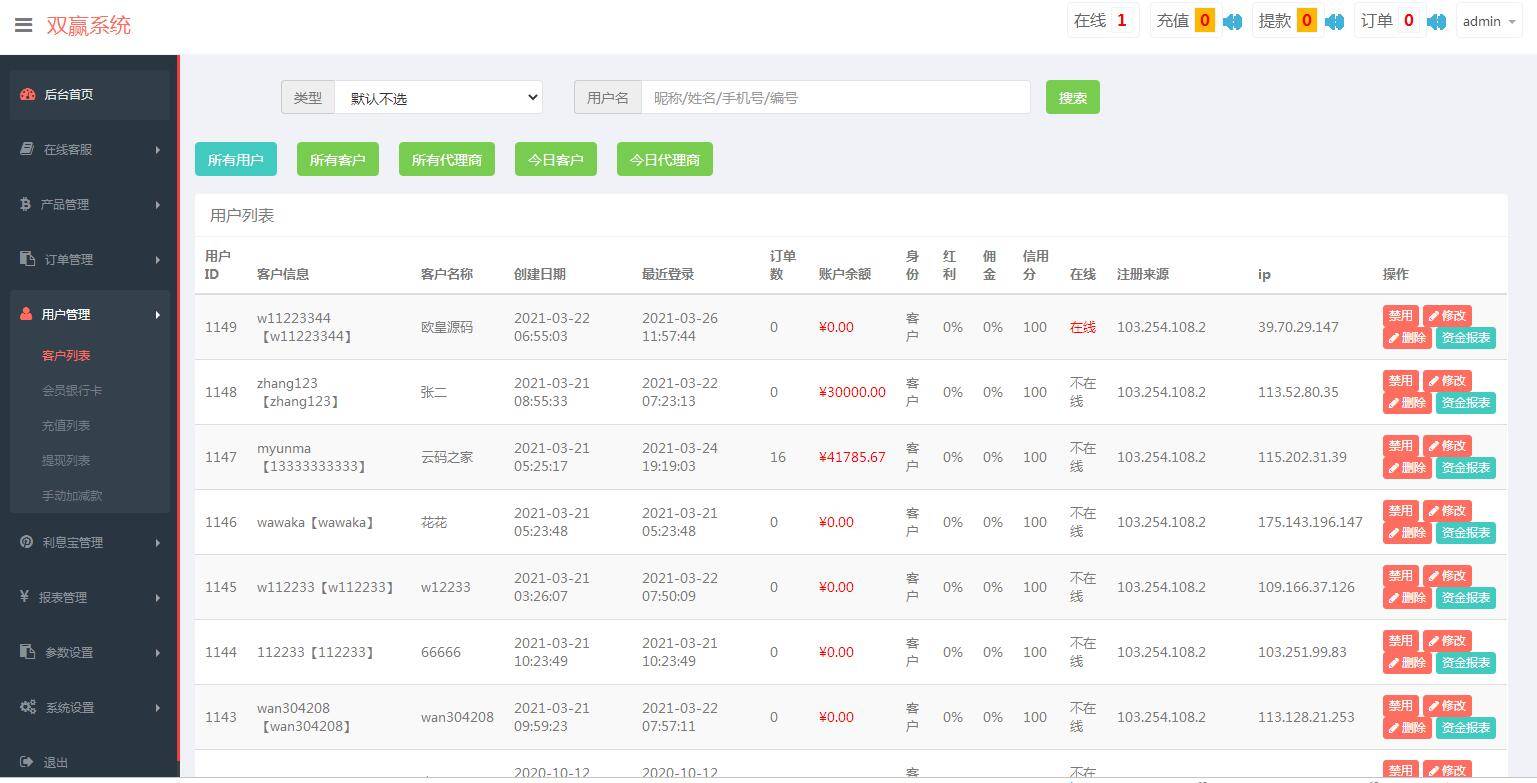
Task: Open 资金报表 for user zhang123
Action: 1465,402
